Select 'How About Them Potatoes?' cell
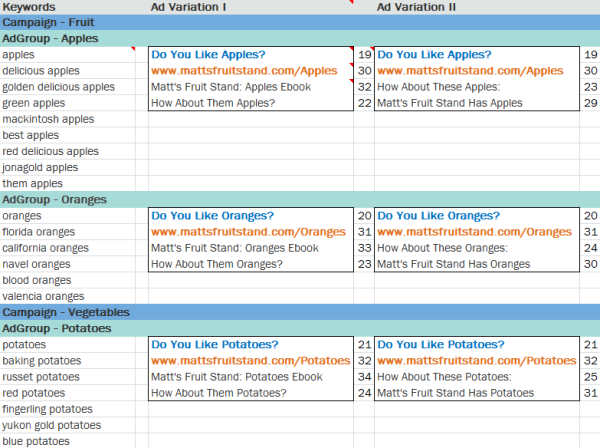Viewport: 600px width, 448px height. pos(218,393)
